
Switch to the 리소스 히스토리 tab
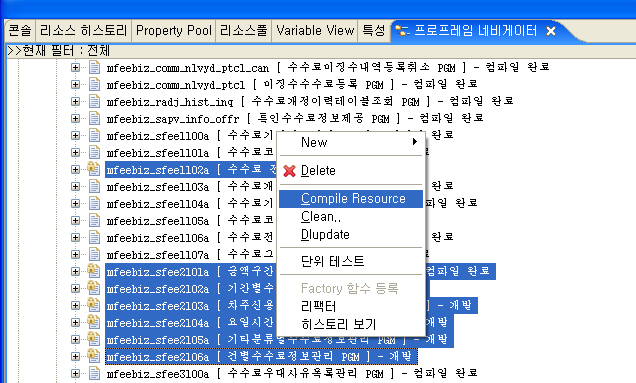(x=84, y=31)
